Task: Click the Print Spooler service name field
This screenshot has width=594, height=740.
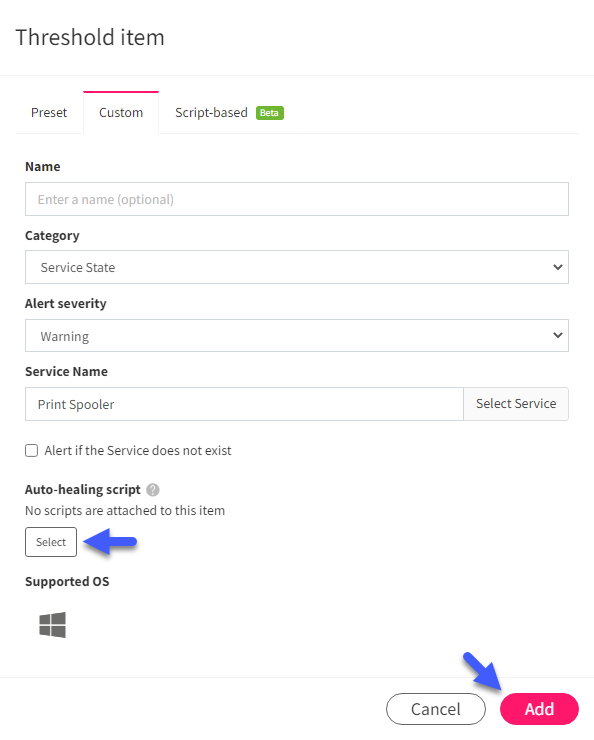Action: click(x=244, y=404)
